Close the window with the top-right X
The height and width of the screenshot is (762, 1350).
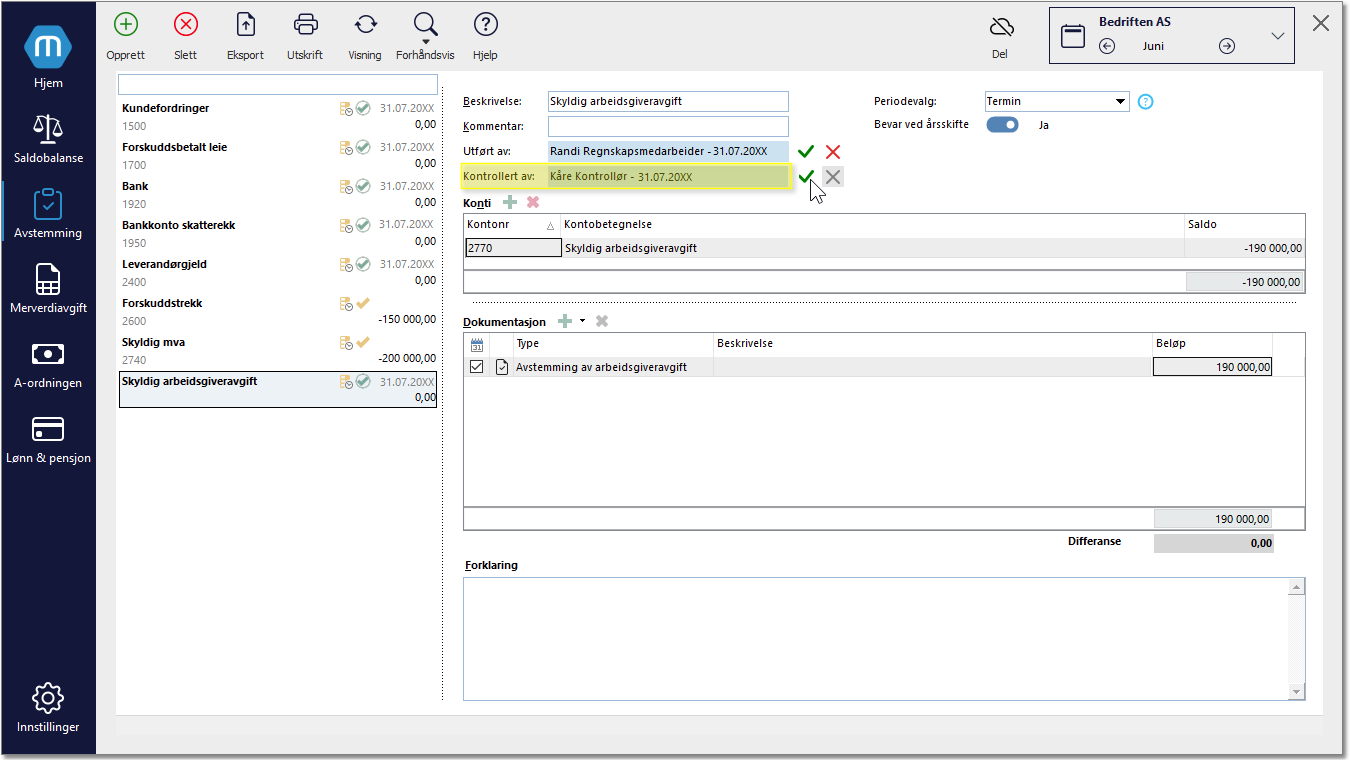pos(1321,23)
